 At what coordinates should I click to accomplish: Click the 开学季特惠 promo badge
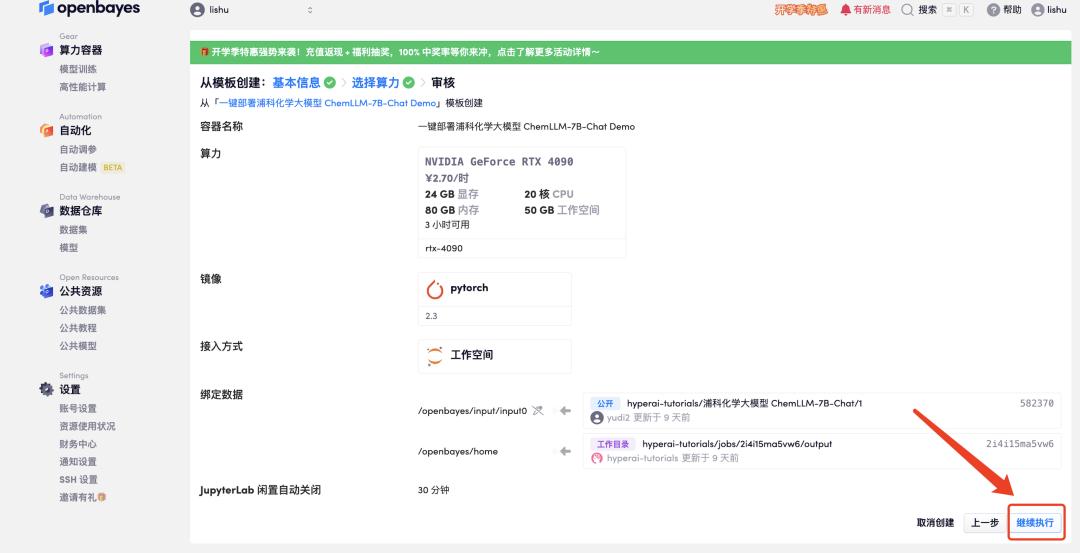click(x=800, y=10)
